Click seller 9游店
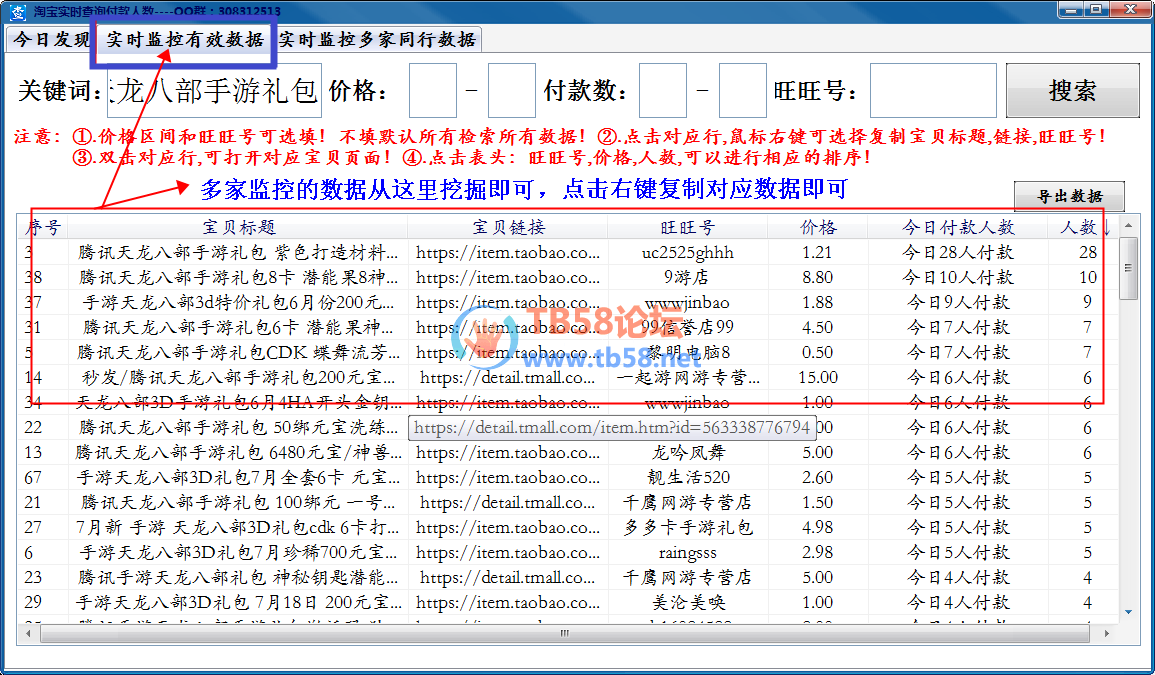1155x675 pixels. pos(687,277)
